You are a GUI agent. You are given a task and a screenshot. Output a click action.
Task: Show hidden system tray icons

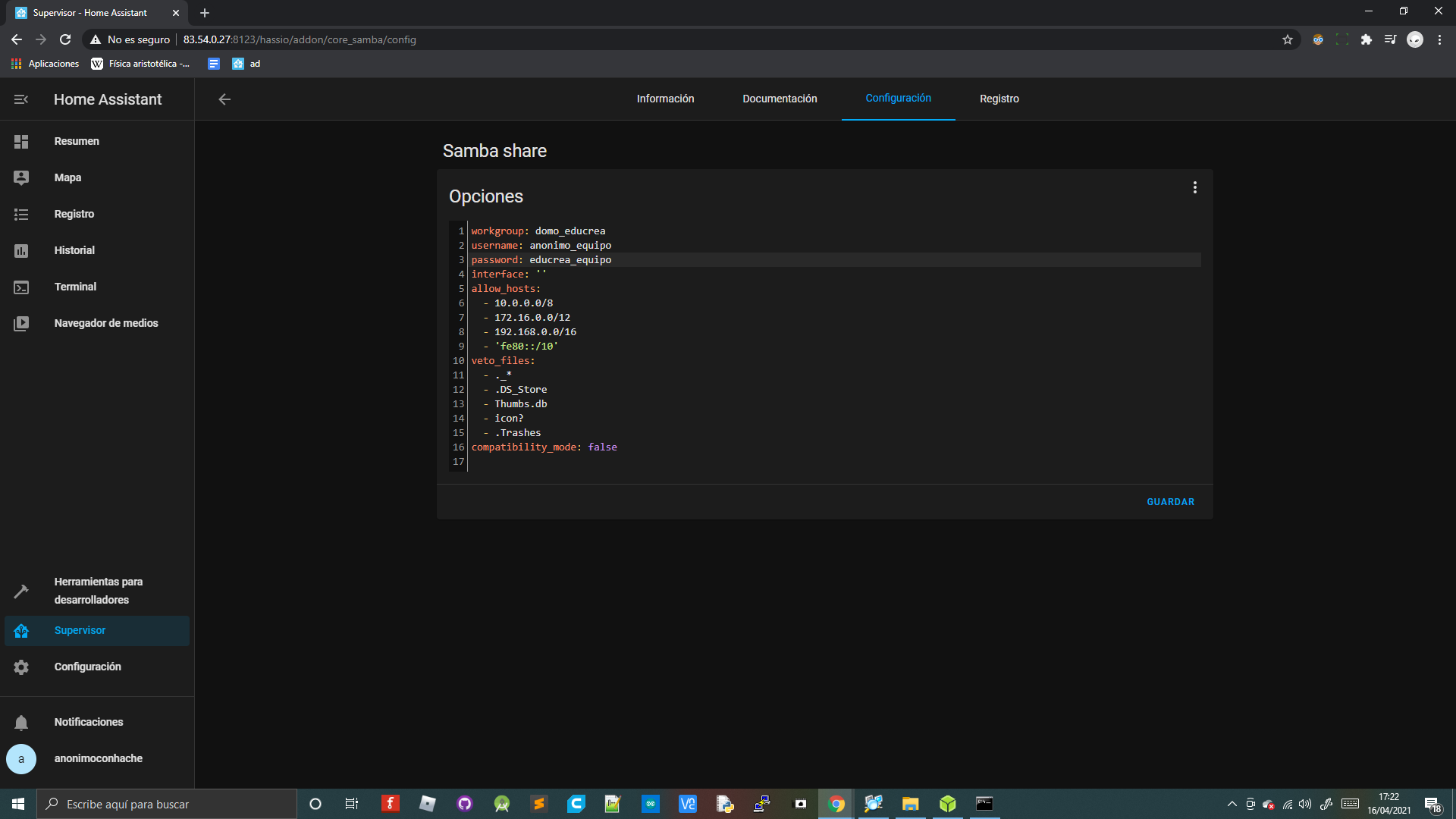coord(1232,804)
